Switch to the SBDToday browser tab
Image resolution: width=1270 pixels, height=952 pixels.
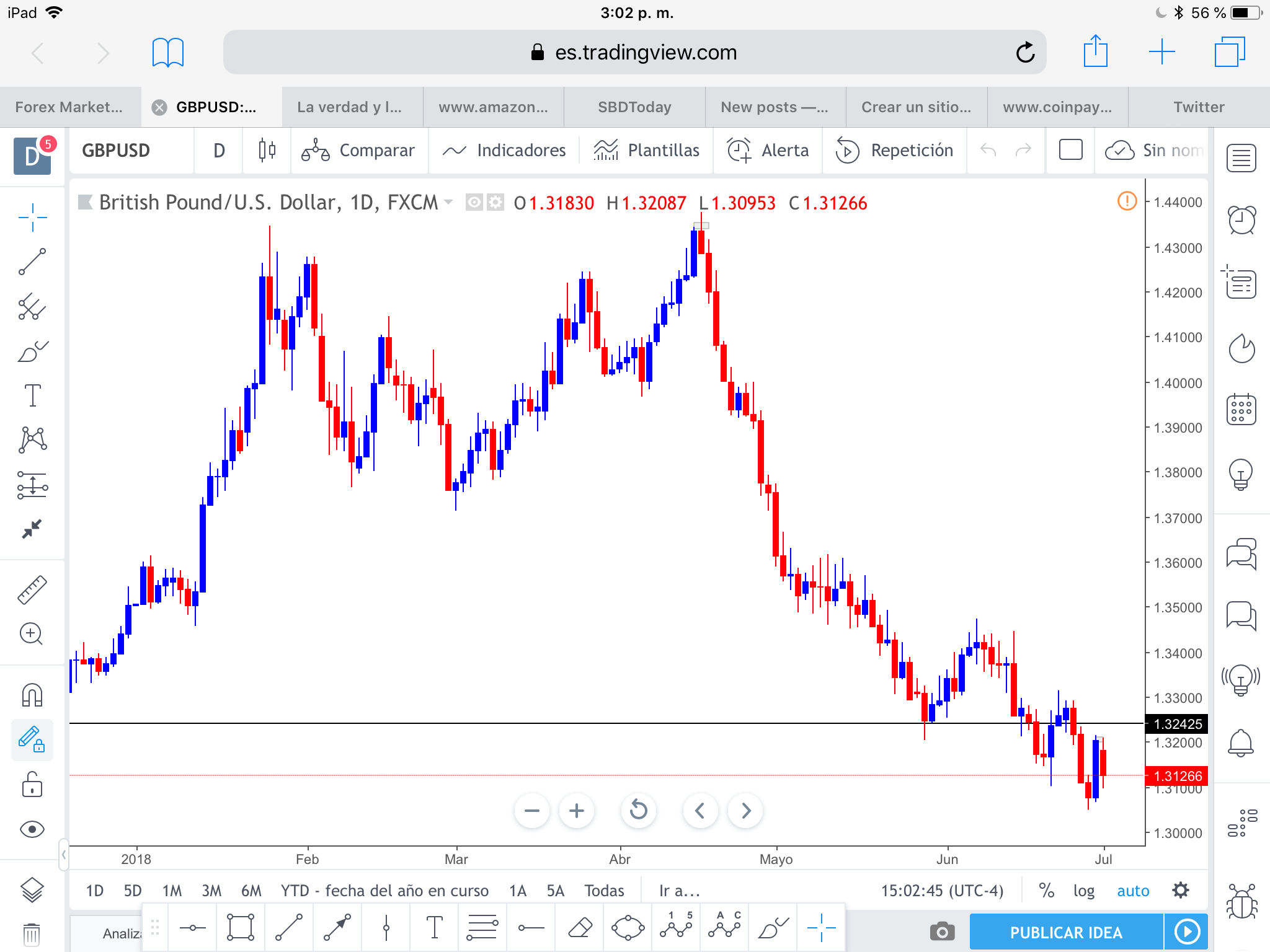tap(634, 107)
